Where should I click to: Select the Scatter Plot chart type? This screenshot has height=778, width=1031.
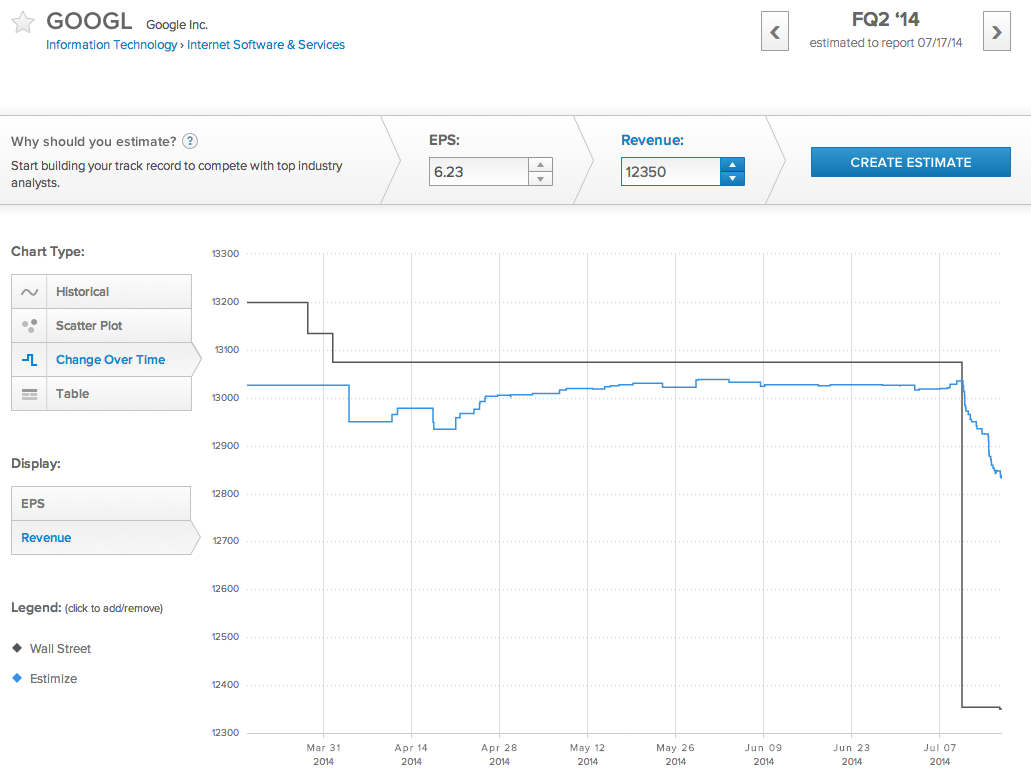click(102, 326)
